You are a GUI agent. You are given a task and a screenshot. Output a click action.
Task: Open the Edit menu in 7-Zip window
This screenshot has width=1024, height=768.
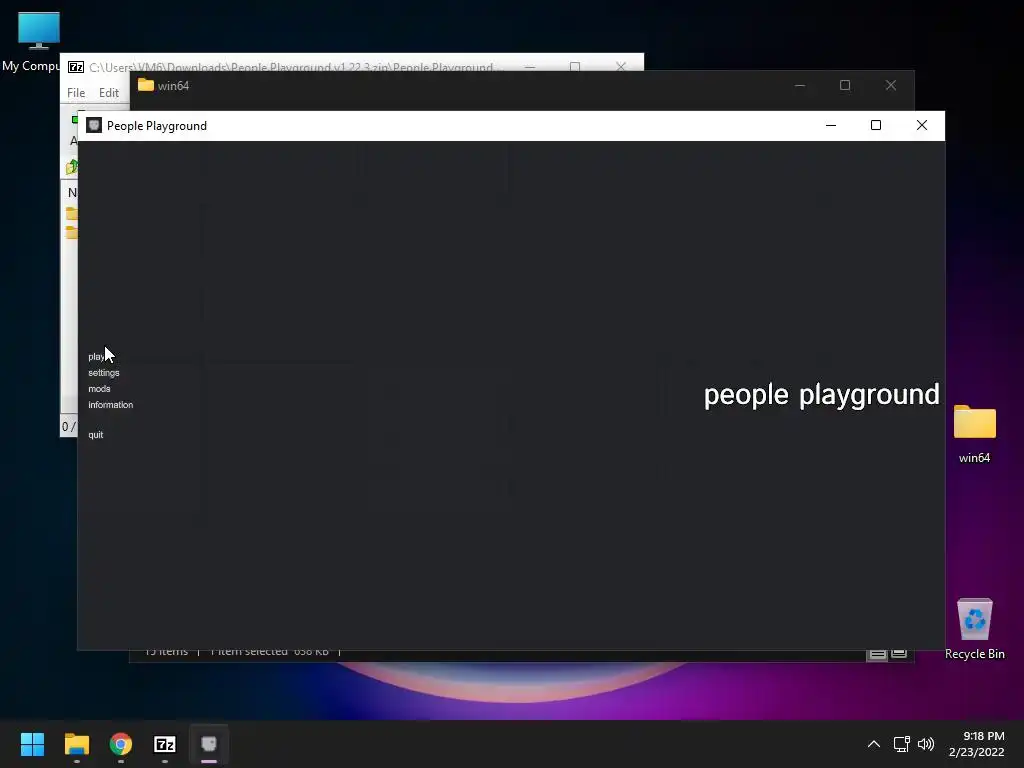tap(108, 93)
